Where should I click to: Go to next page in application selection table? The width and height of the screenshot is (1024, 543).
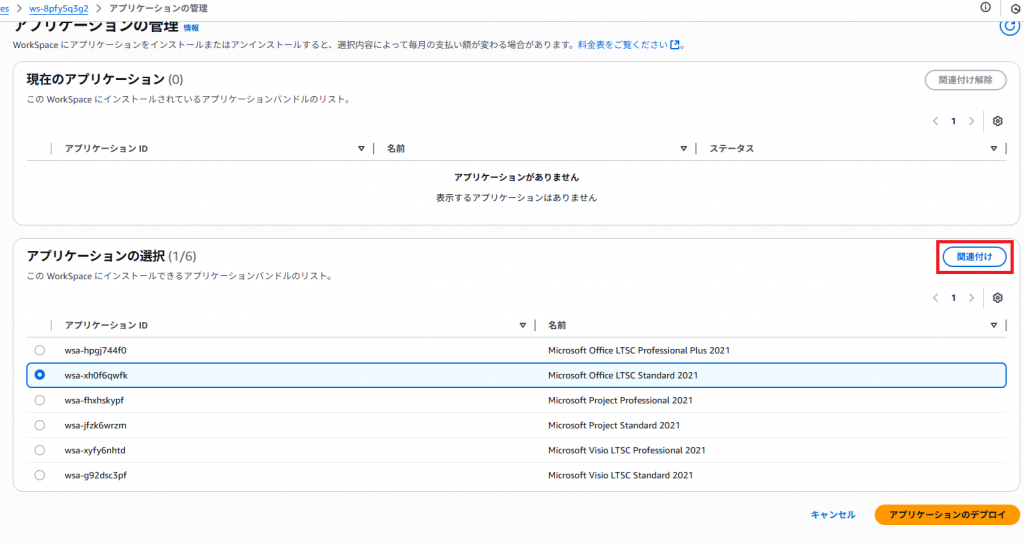pos(971,298)
